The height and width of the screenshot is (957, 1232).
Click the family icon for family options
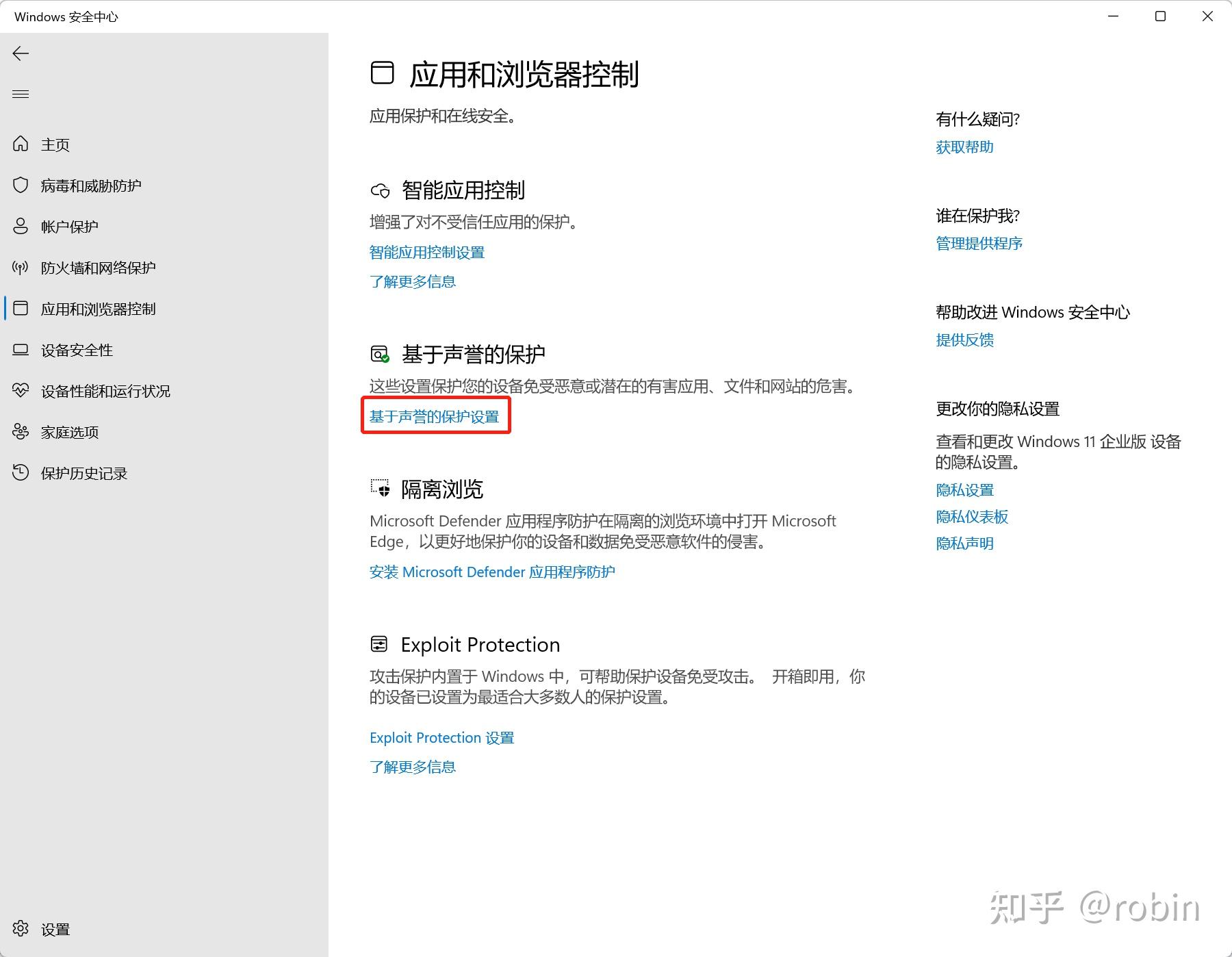click(x=21, y=431)
